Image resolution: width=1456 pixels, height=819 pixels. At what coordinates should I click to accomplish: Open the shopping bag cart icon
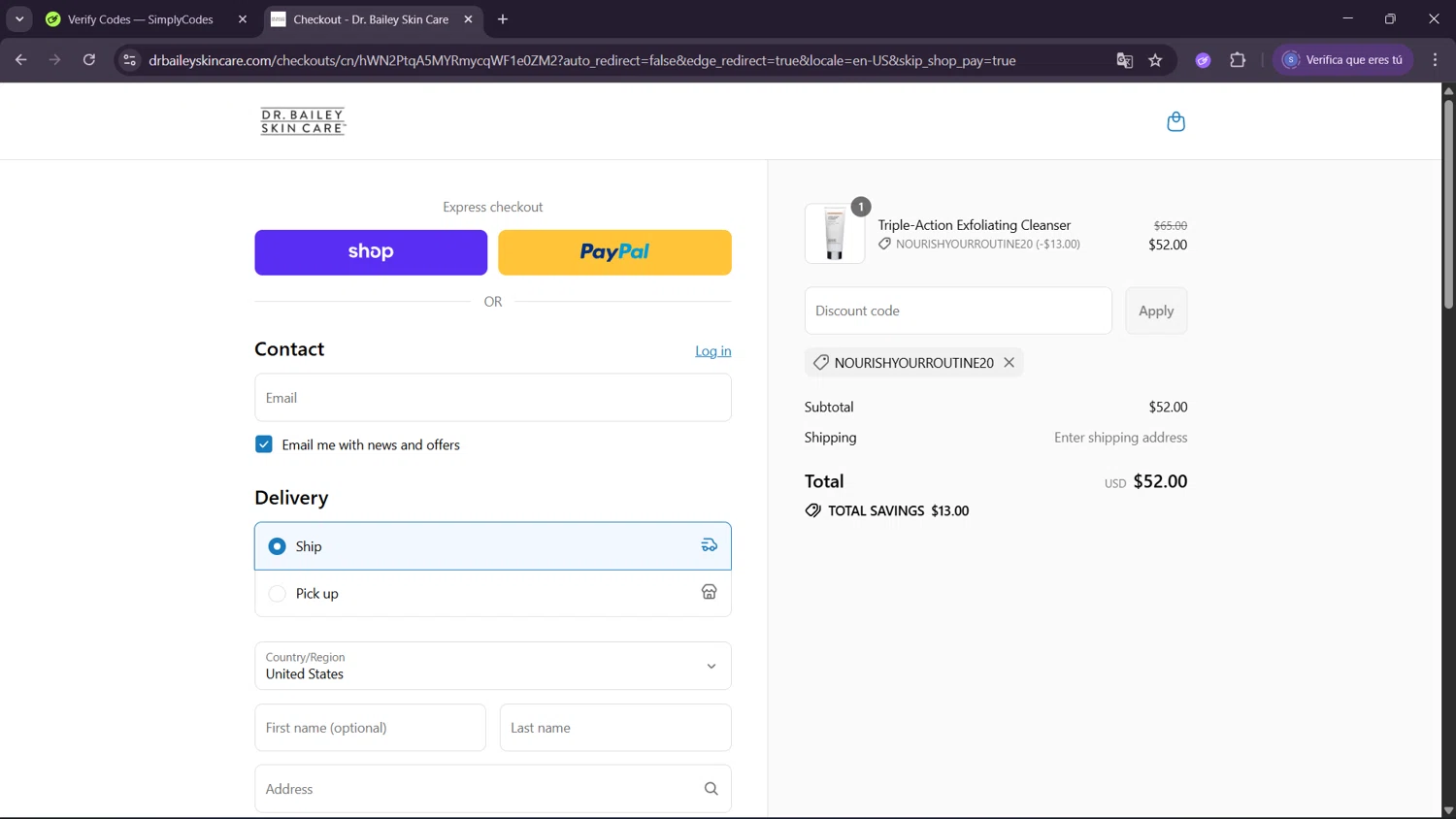[x=1175, y=121]
